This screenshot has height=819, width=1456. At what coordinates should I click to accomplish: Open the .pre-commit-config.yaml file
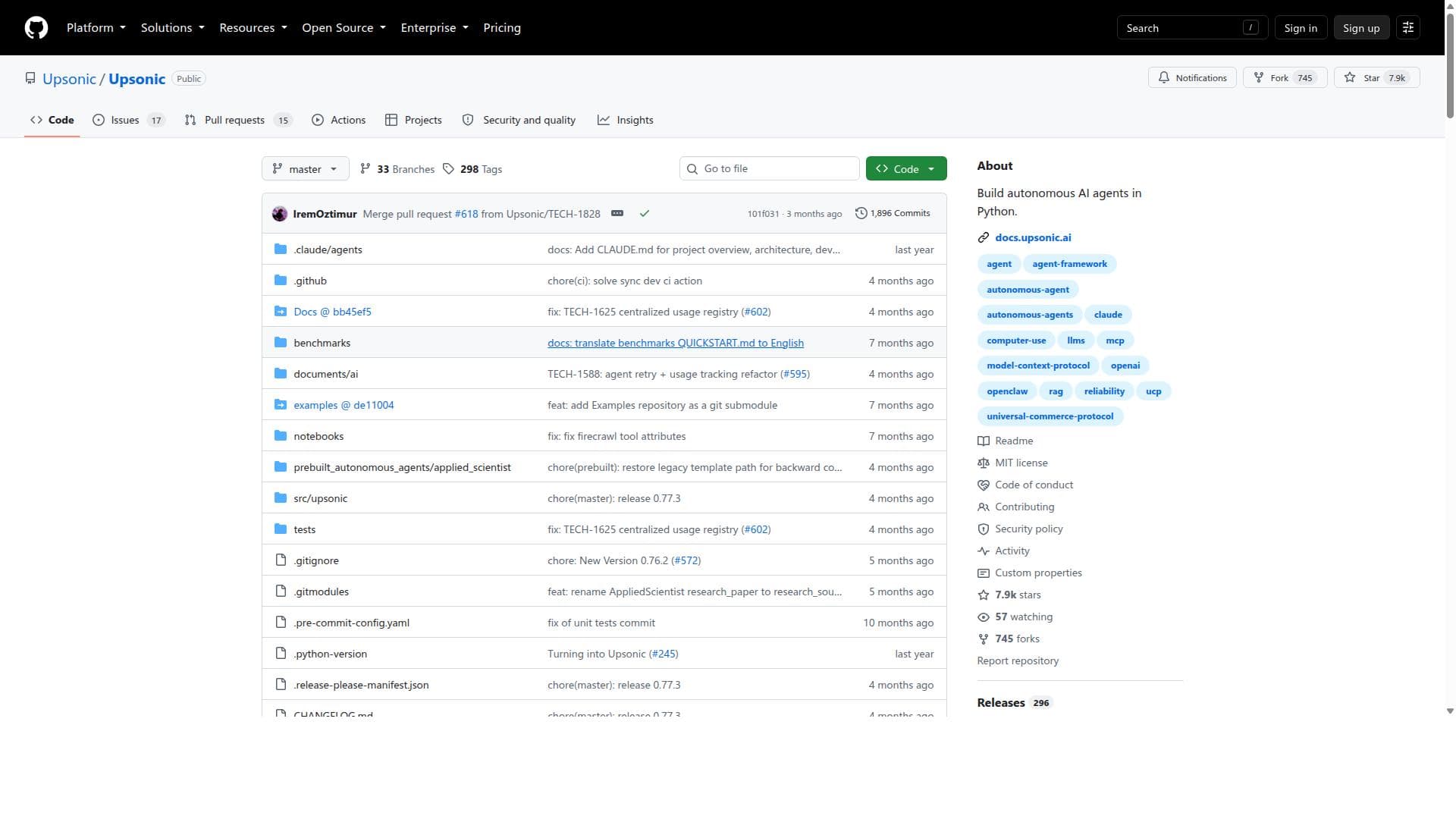click(x=351, y=623)
